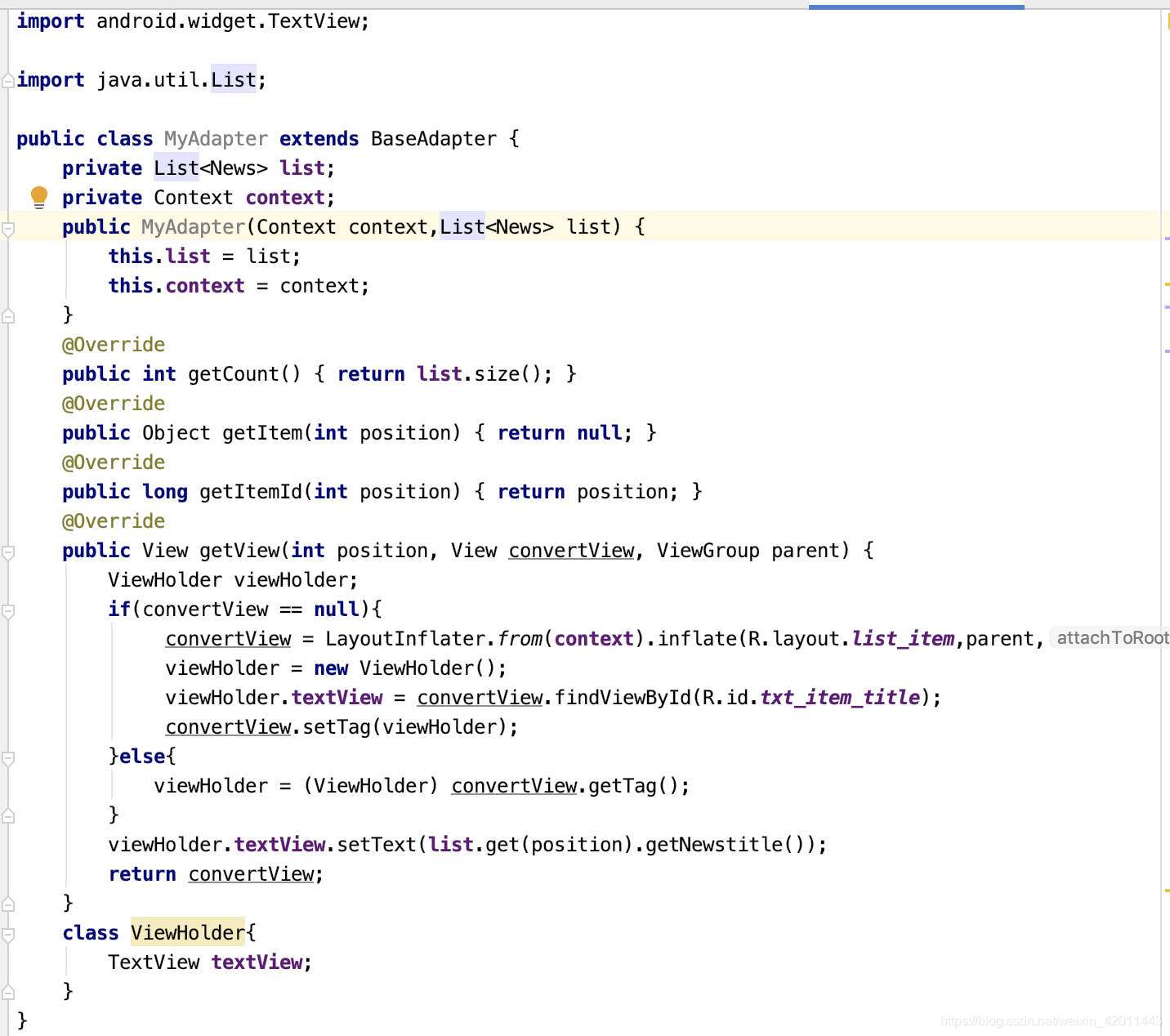Click fold-end marker at ViewHolder class closing brace

point(8,993)
